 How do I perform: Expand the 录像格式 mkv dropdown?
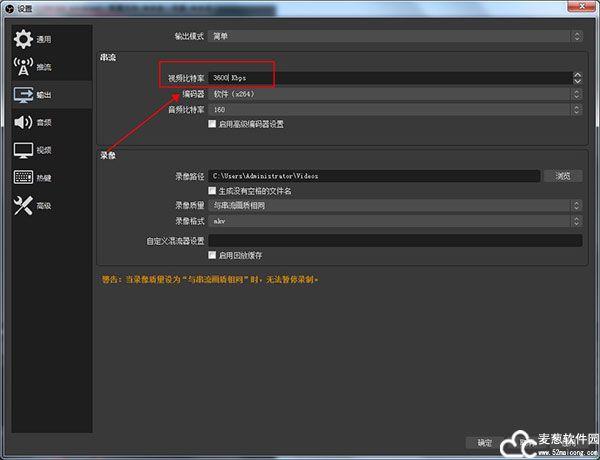394,221
